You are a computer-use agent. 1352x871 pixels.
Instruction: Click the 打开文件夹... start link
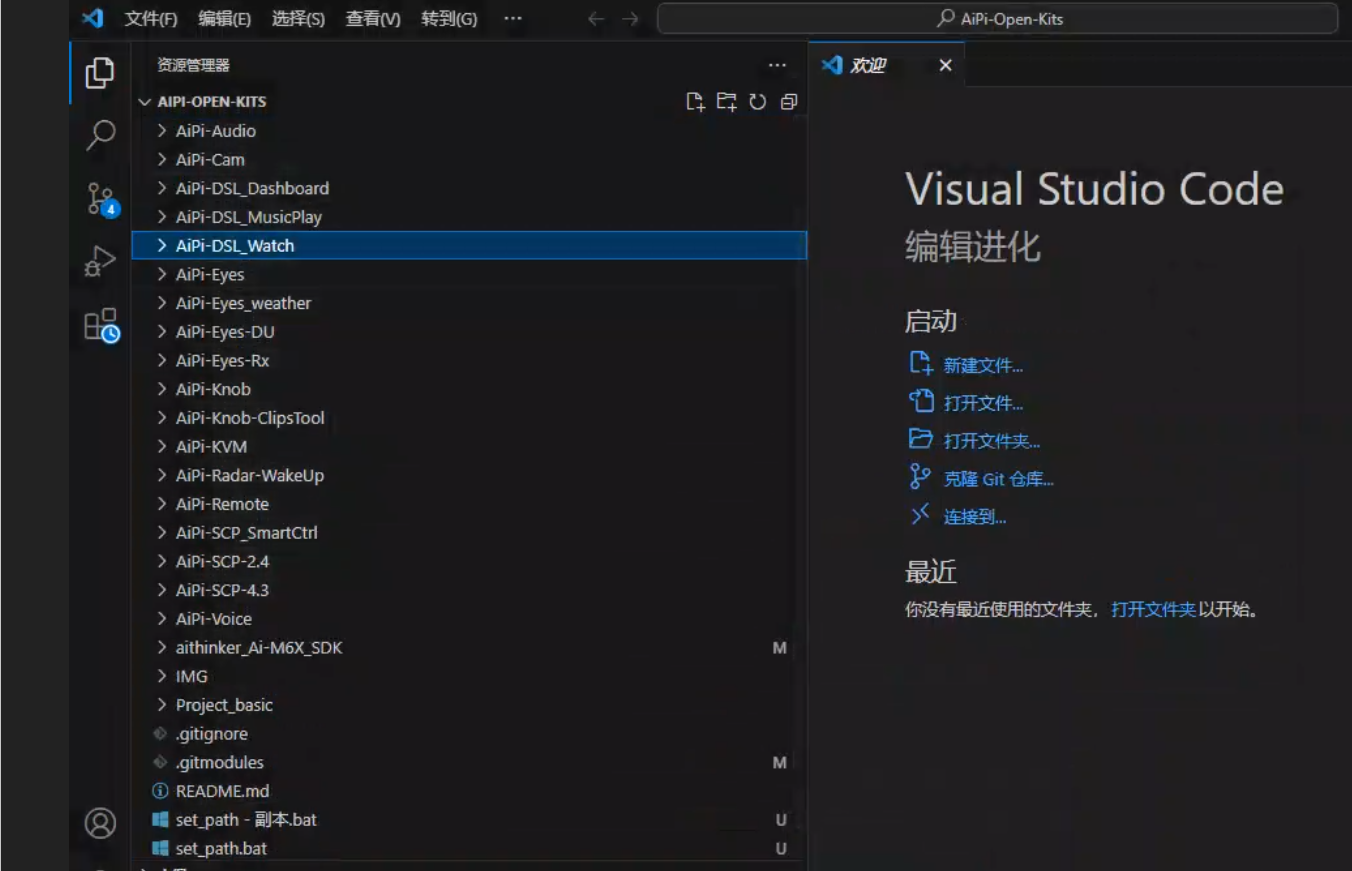click(x=992, y=441)
